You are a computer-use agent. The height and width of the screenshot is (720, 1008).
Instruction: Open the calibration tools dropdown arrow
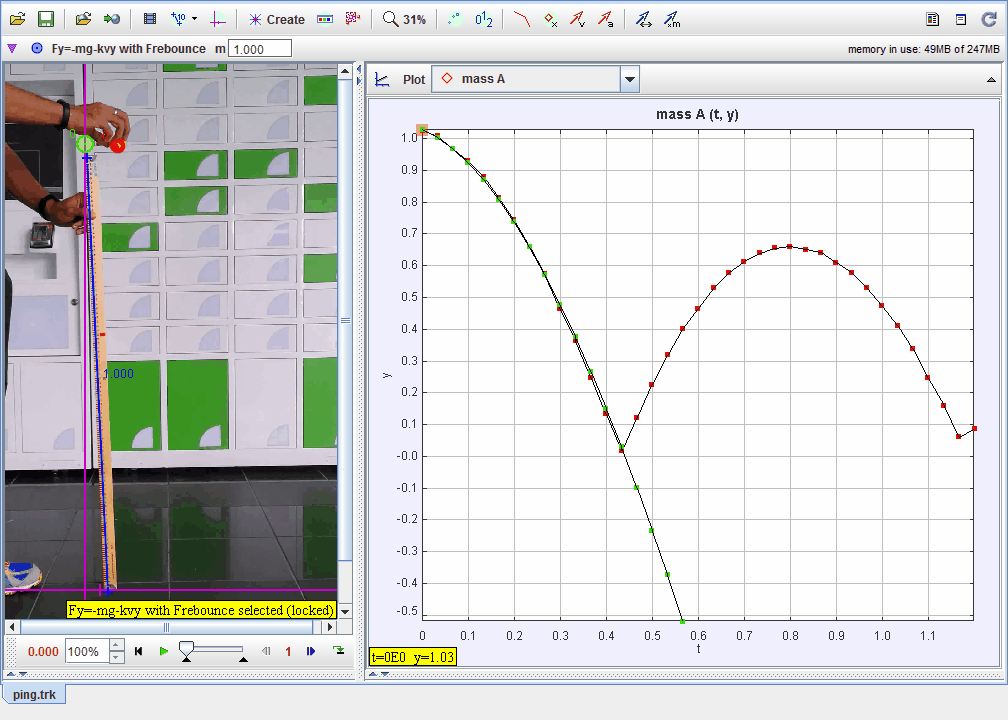click(x=194, y=19)
